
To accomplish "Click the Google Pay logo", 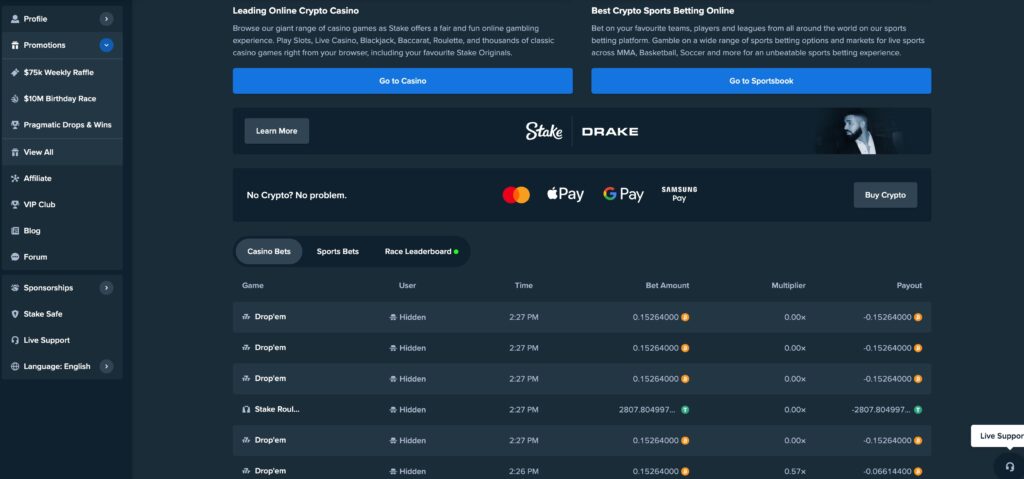I will [x=623, y=194].
